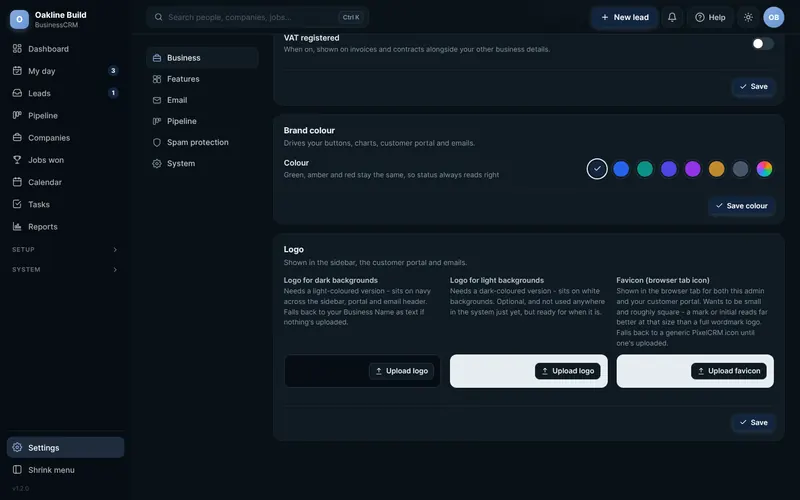This screenshot has height=500, width=800.
Task: Click the My day calendar icon
Action: 17,71
